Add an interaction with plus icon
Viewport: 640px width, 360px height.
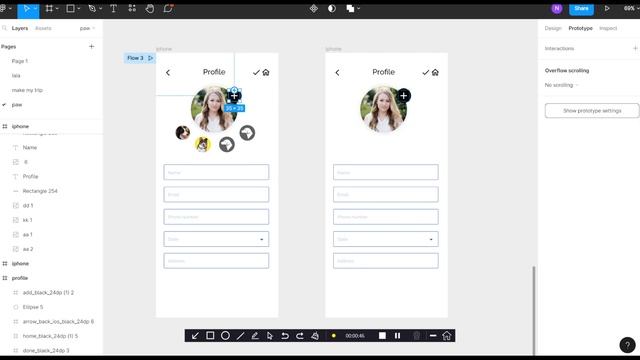click(635, 49)
